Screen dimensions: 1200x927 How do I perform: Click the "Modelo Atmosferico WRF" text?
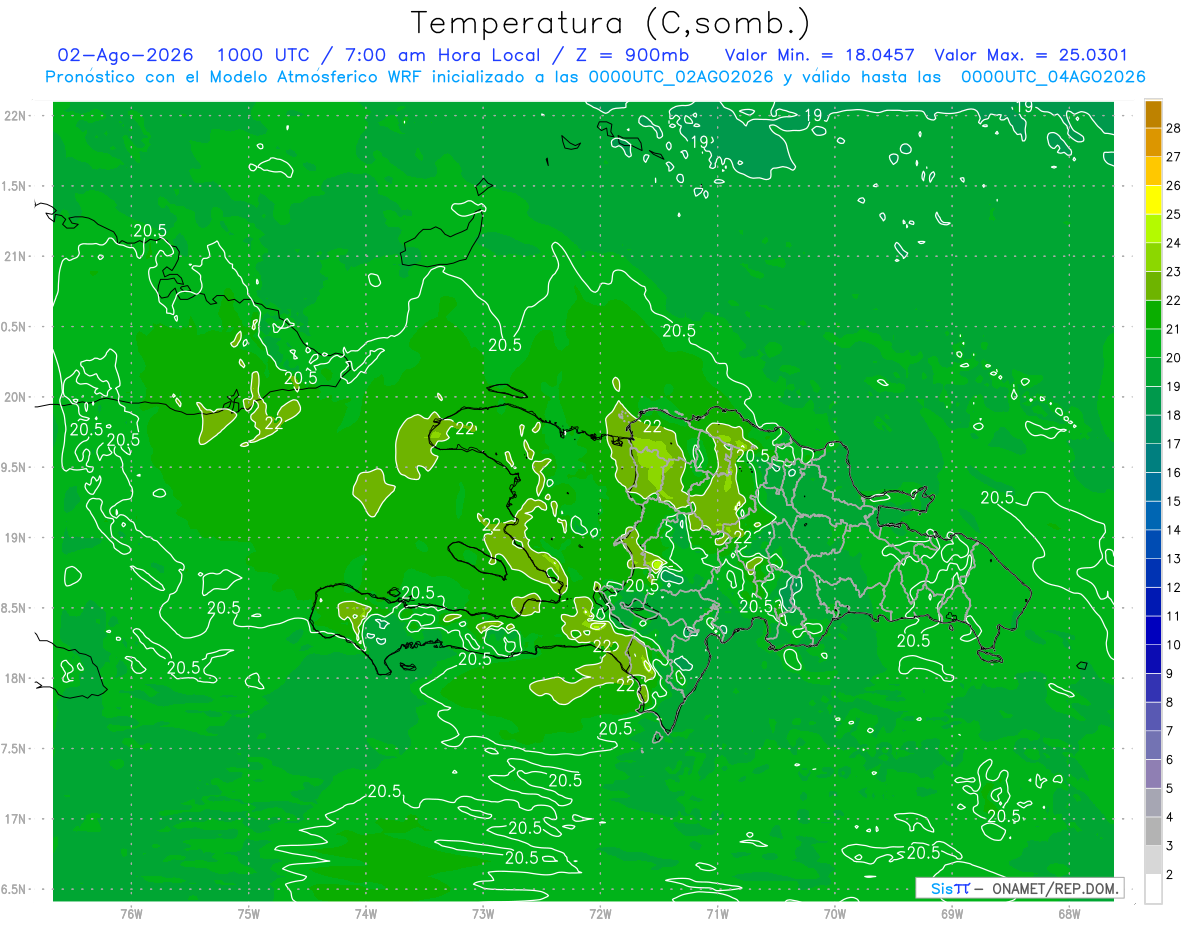coord(309,77)
